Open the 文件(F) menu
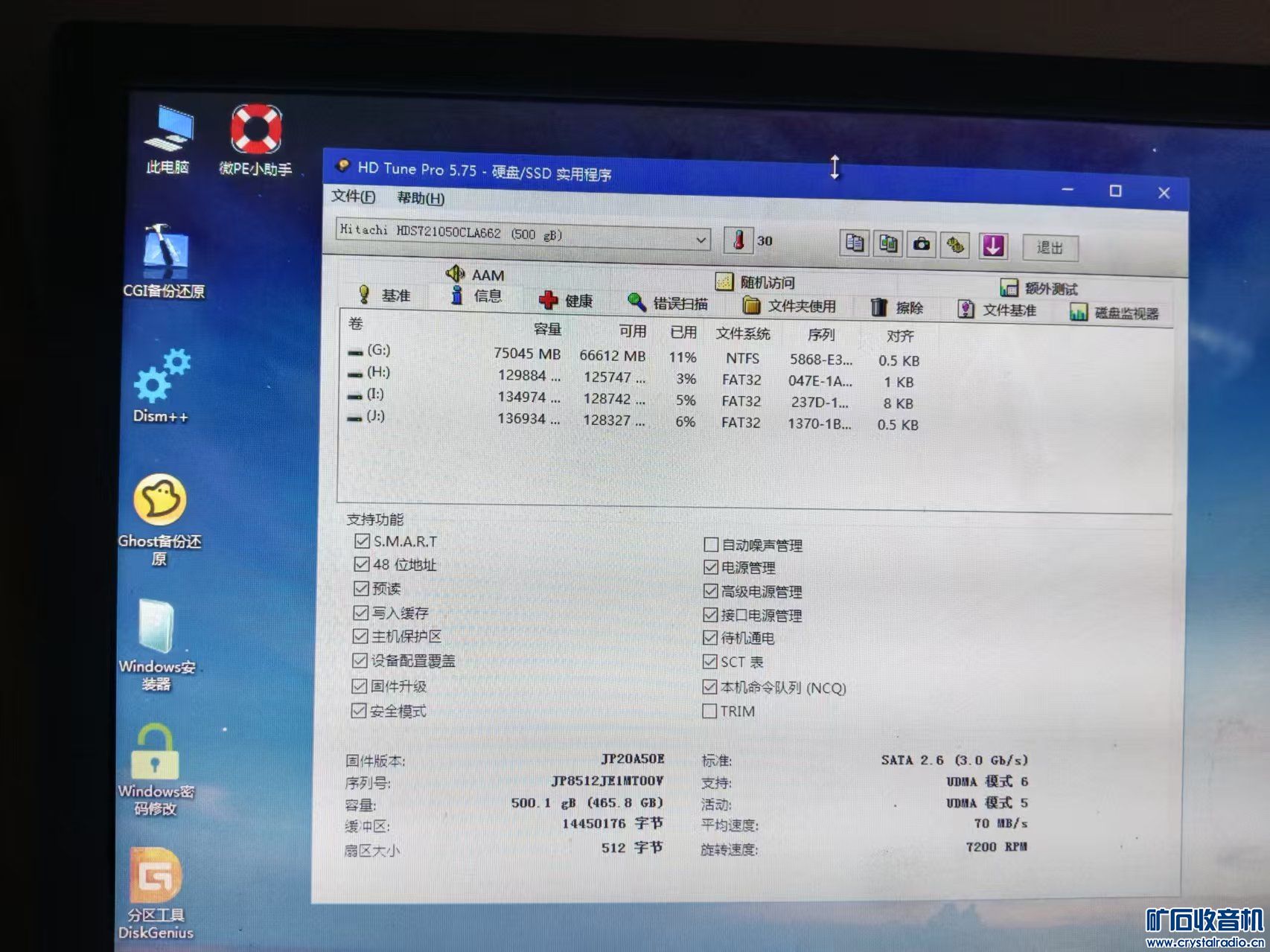 (354, 196)
